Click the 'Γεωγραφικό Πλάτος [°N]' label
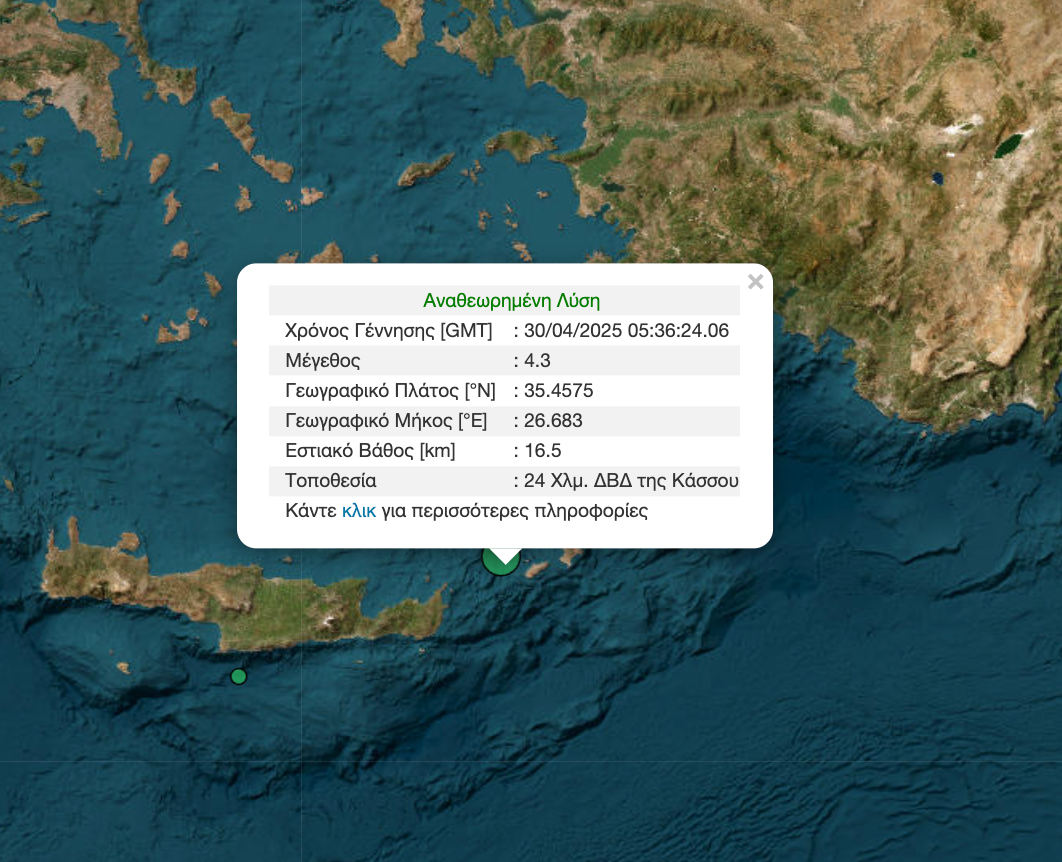 tap(390, 391)
